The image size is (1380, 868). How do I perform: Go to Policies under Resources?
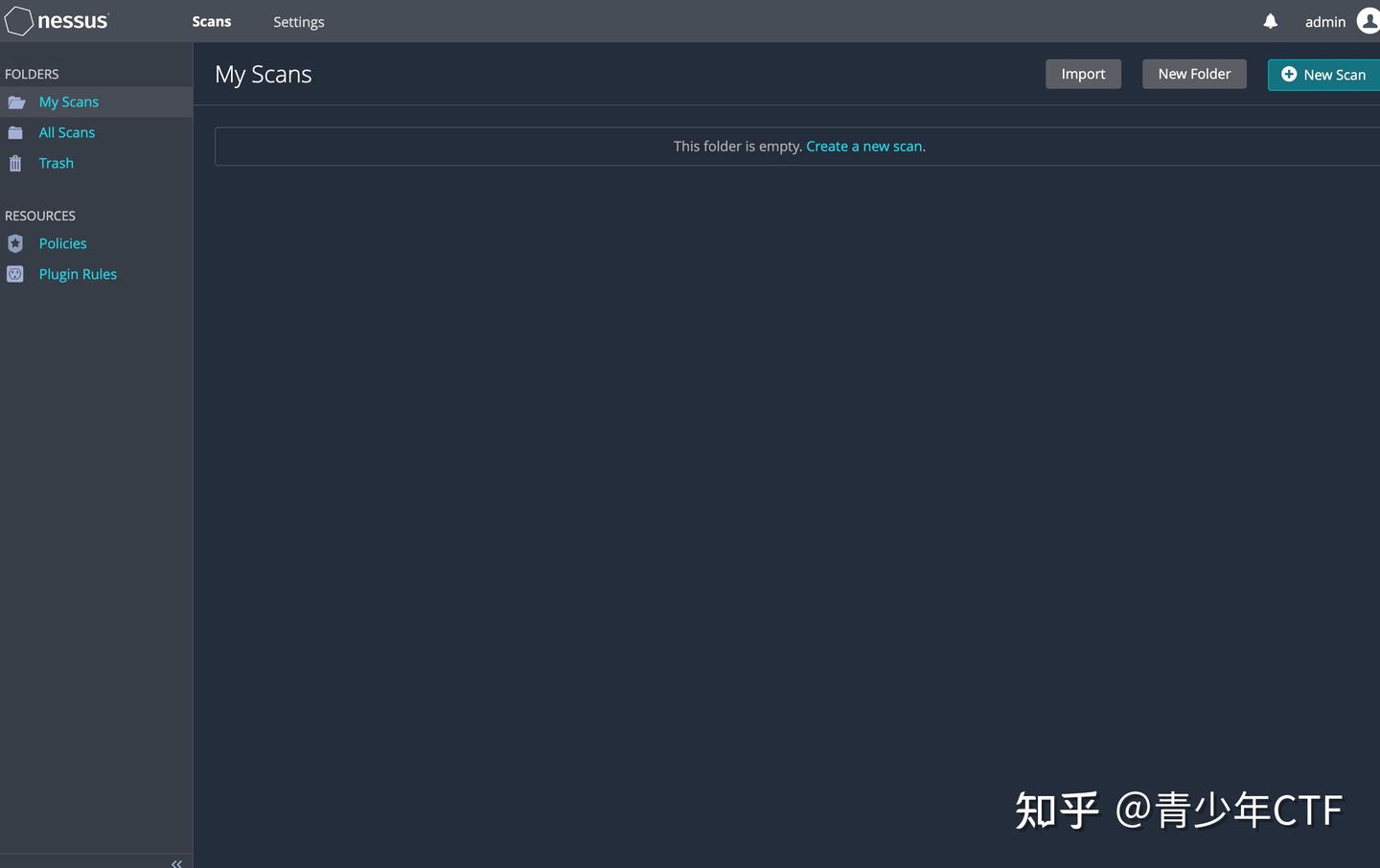61,243
